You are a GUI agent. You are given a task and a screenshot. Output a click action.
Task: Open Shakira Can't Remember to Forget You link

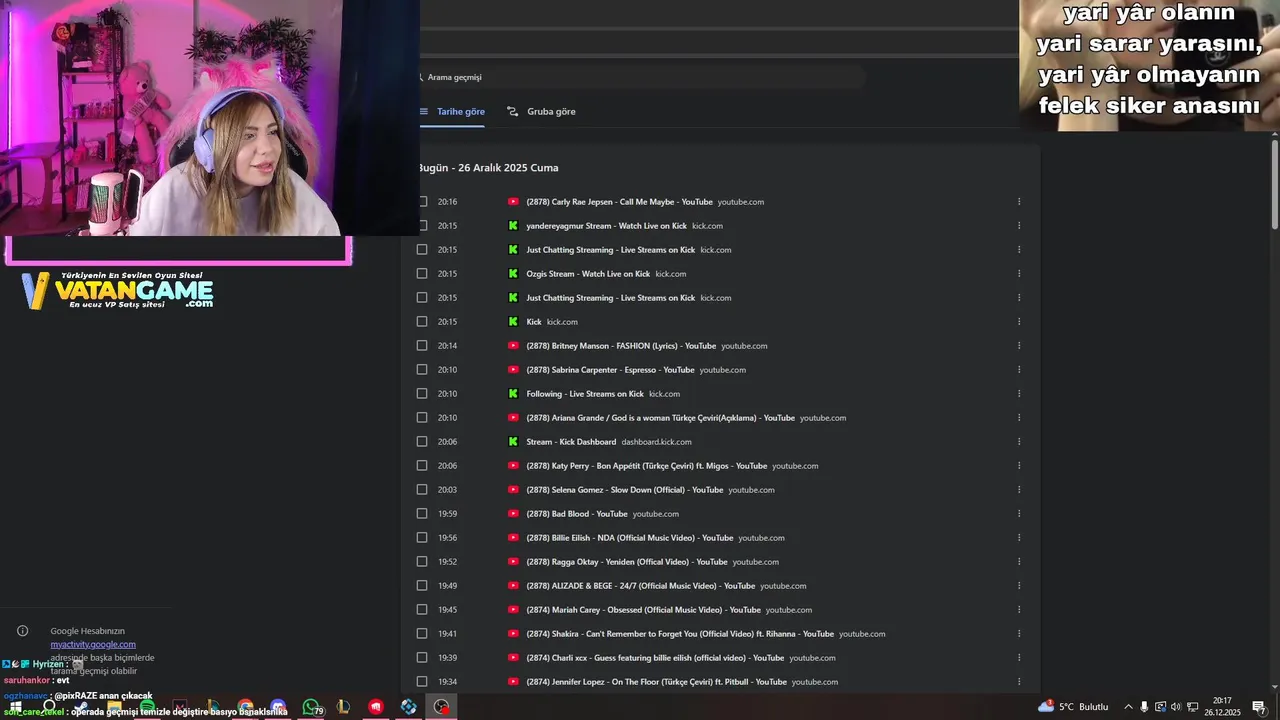point(680,634)
